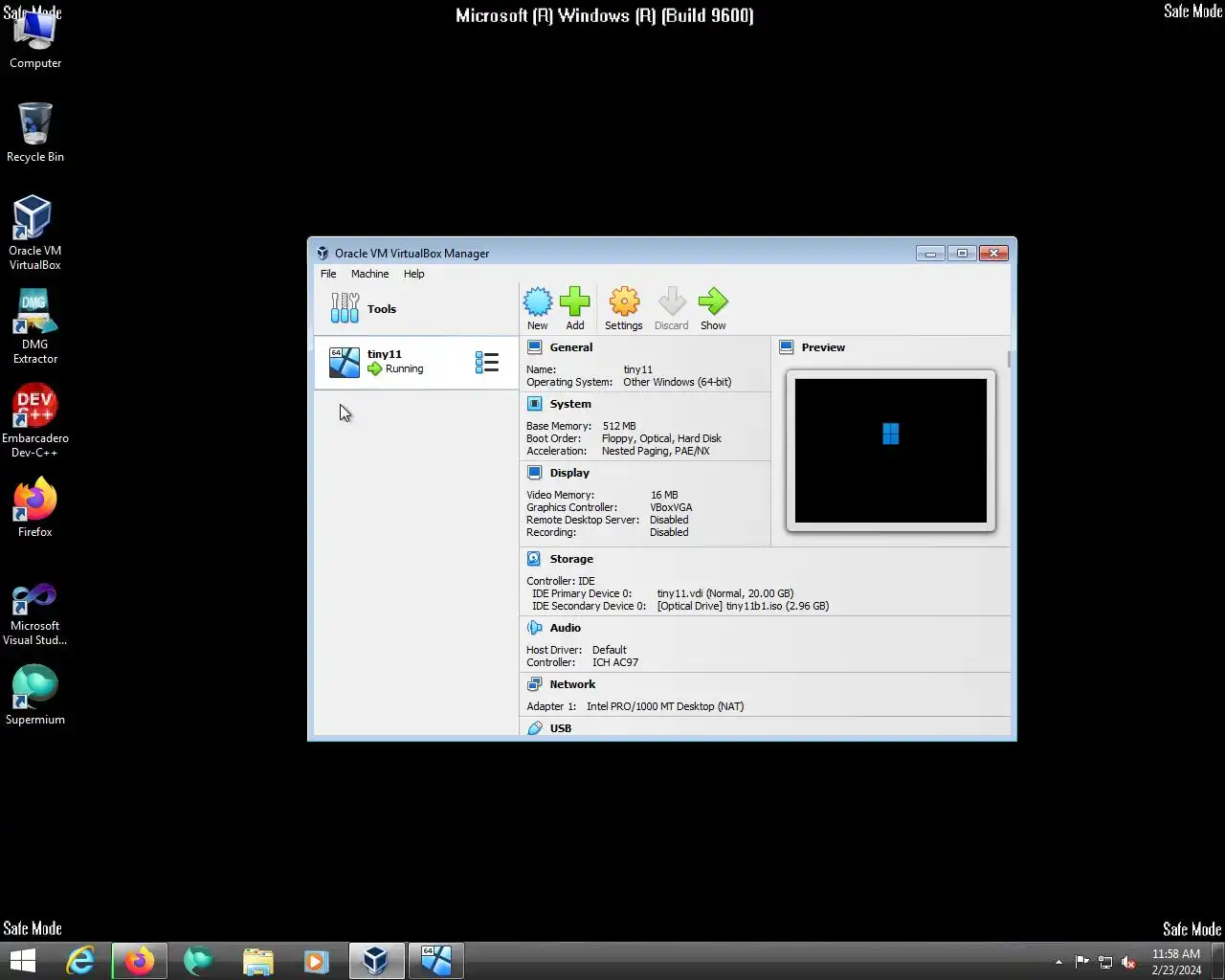
Task: Select the Tools item in VirtualBox sidebar
Action: click(415, 309)
